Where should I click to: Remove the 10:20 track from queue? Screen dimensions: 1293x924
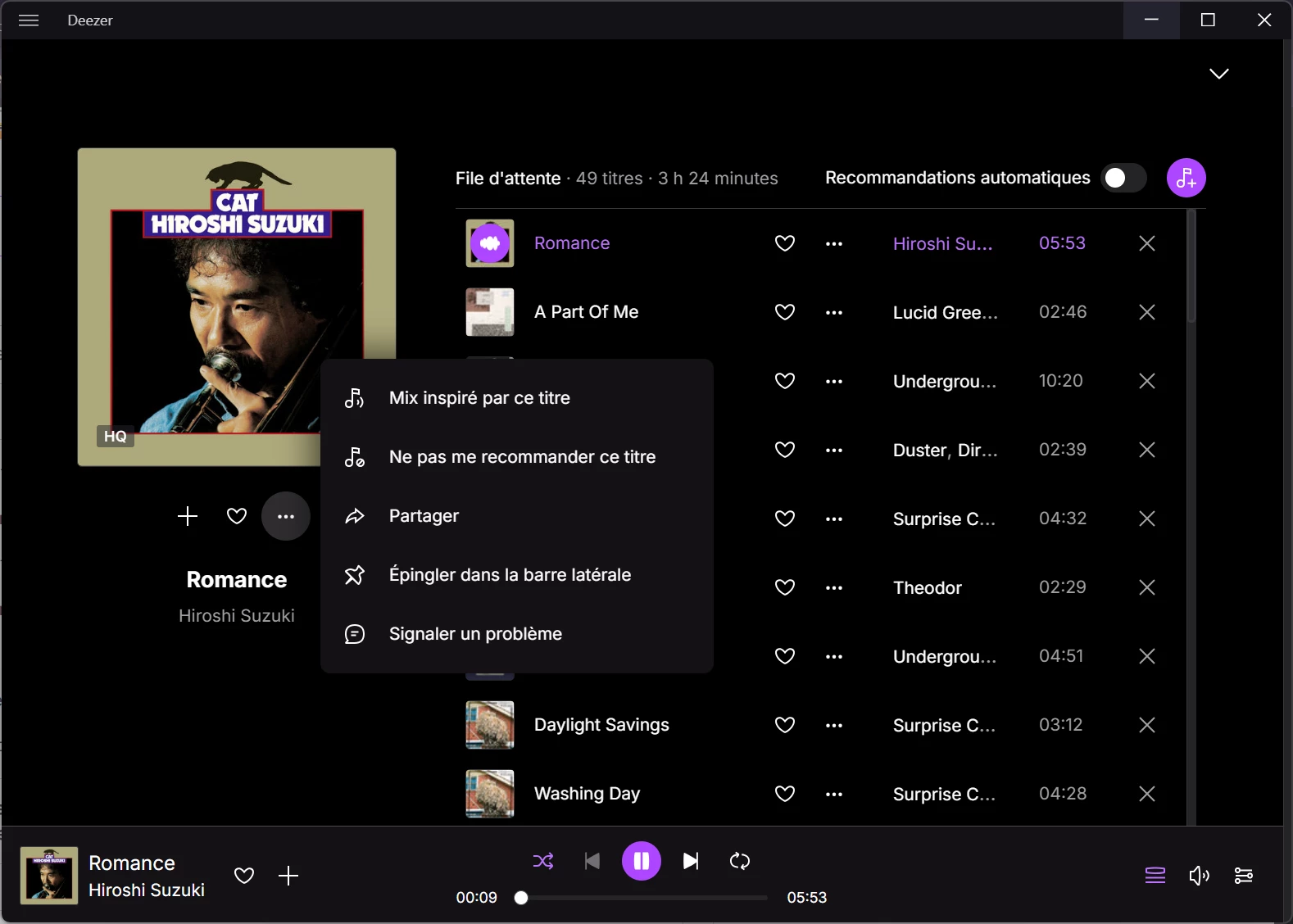click(x=1147, y=381)
